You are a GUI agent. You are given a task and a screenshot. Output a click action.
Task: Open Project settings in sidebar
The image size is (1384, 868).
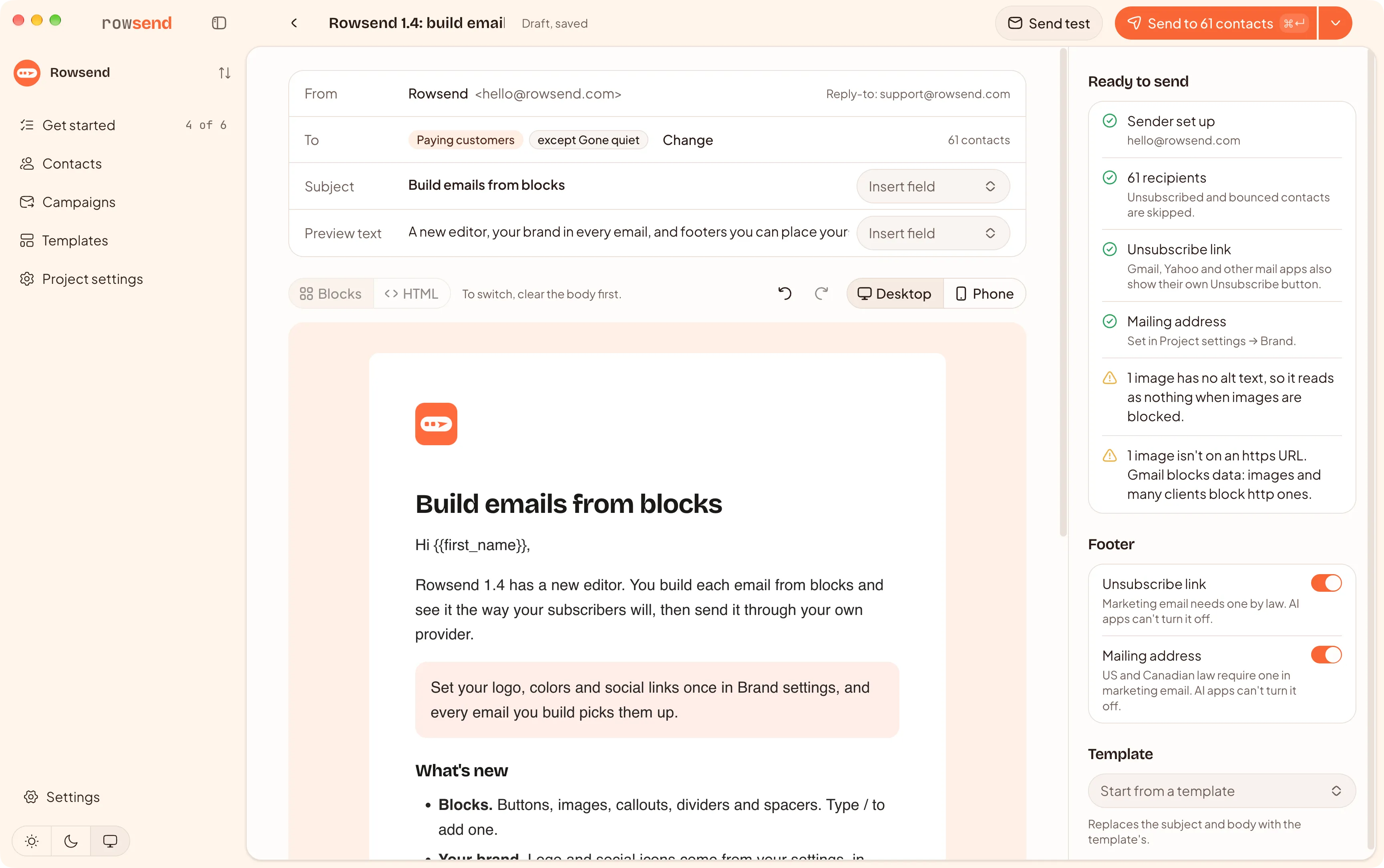(124, 279)
